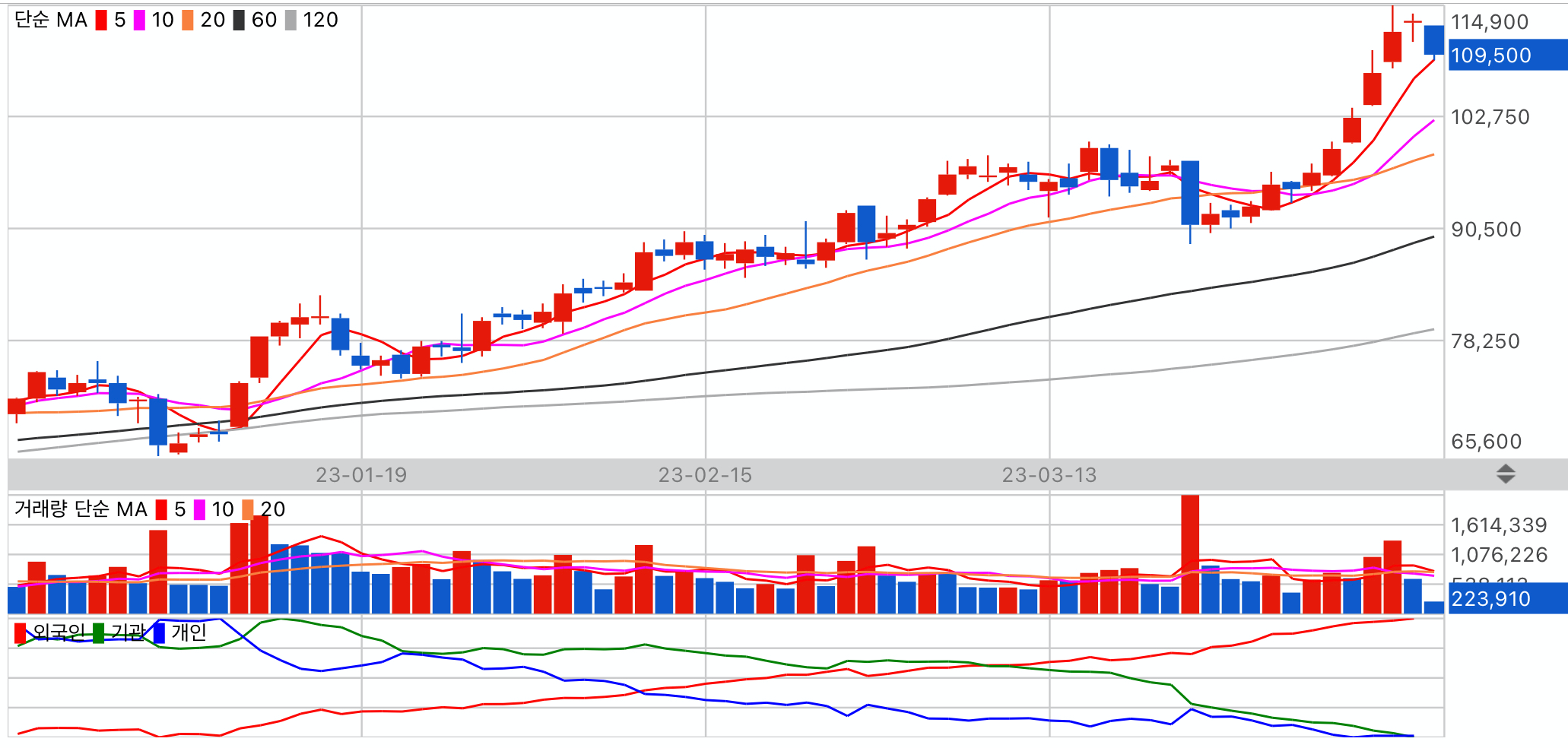
Task: Click the current price tag 109,500
Action: point(1508,55)
